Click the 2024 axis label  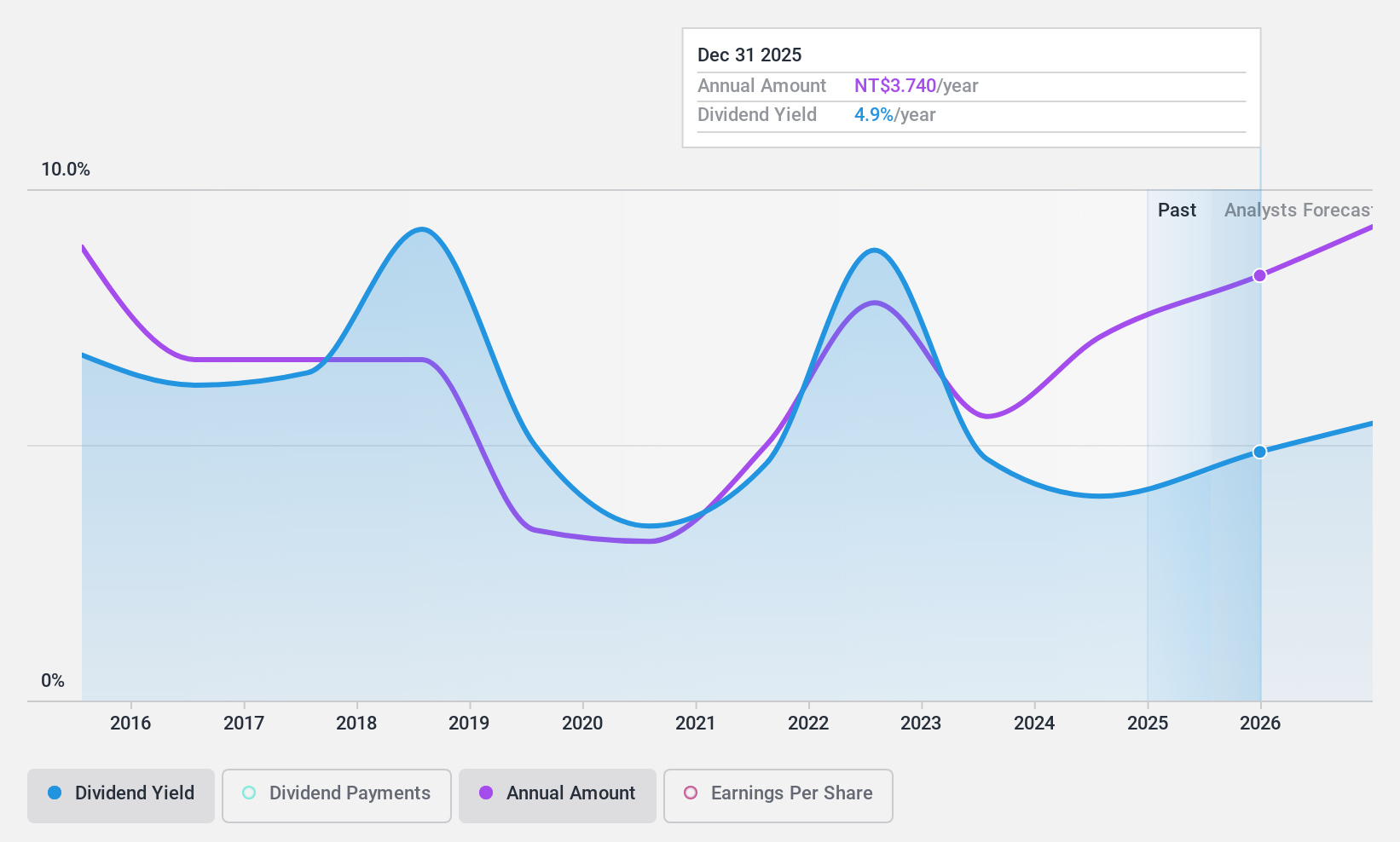pos(1034,724)
